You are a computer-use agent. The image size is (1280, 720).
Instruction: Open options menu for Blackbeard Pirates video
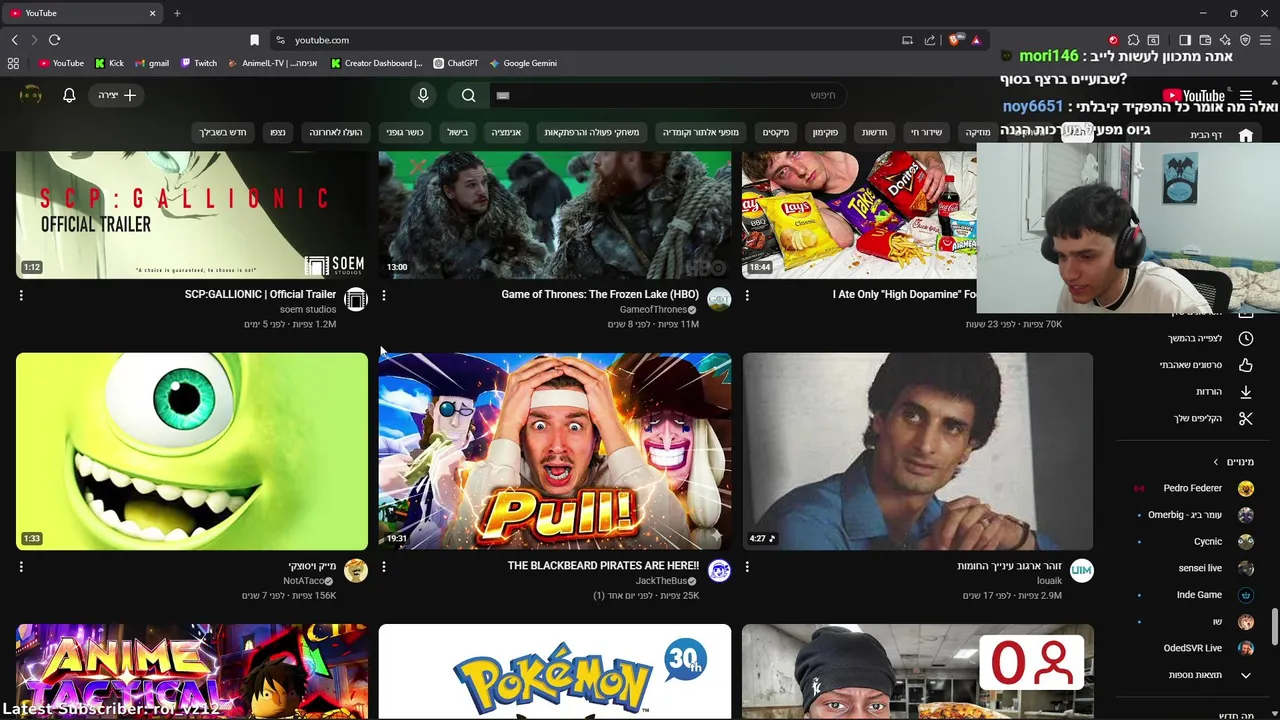[384, 567]
